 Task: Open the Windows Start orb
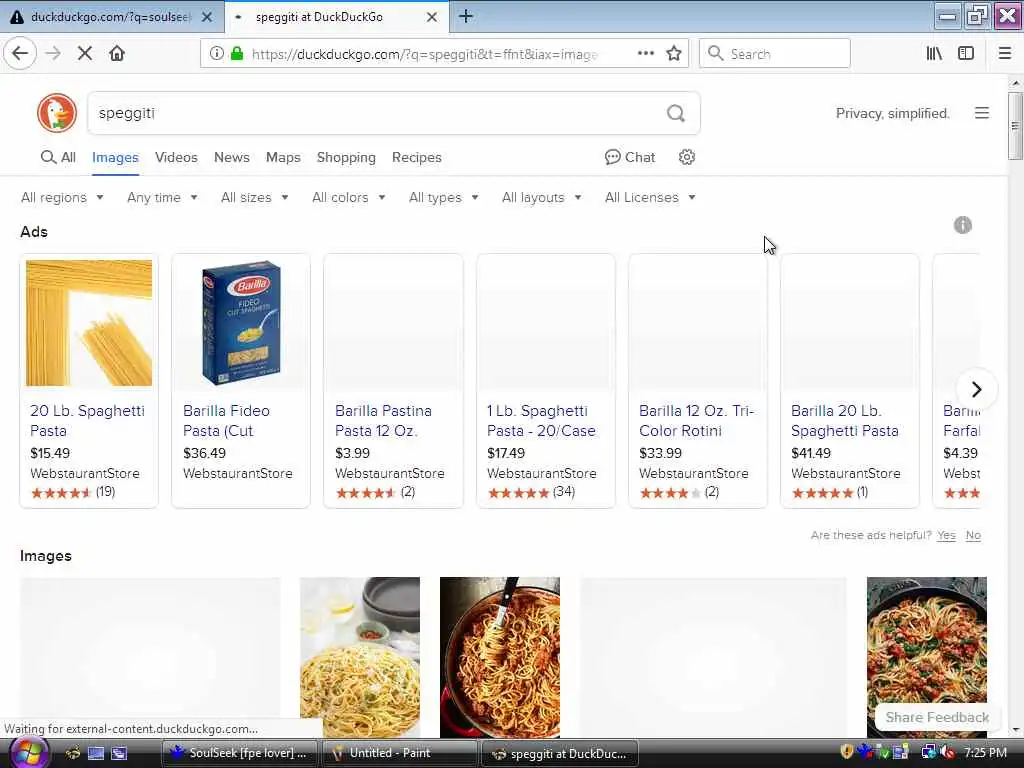pos(29,753)
